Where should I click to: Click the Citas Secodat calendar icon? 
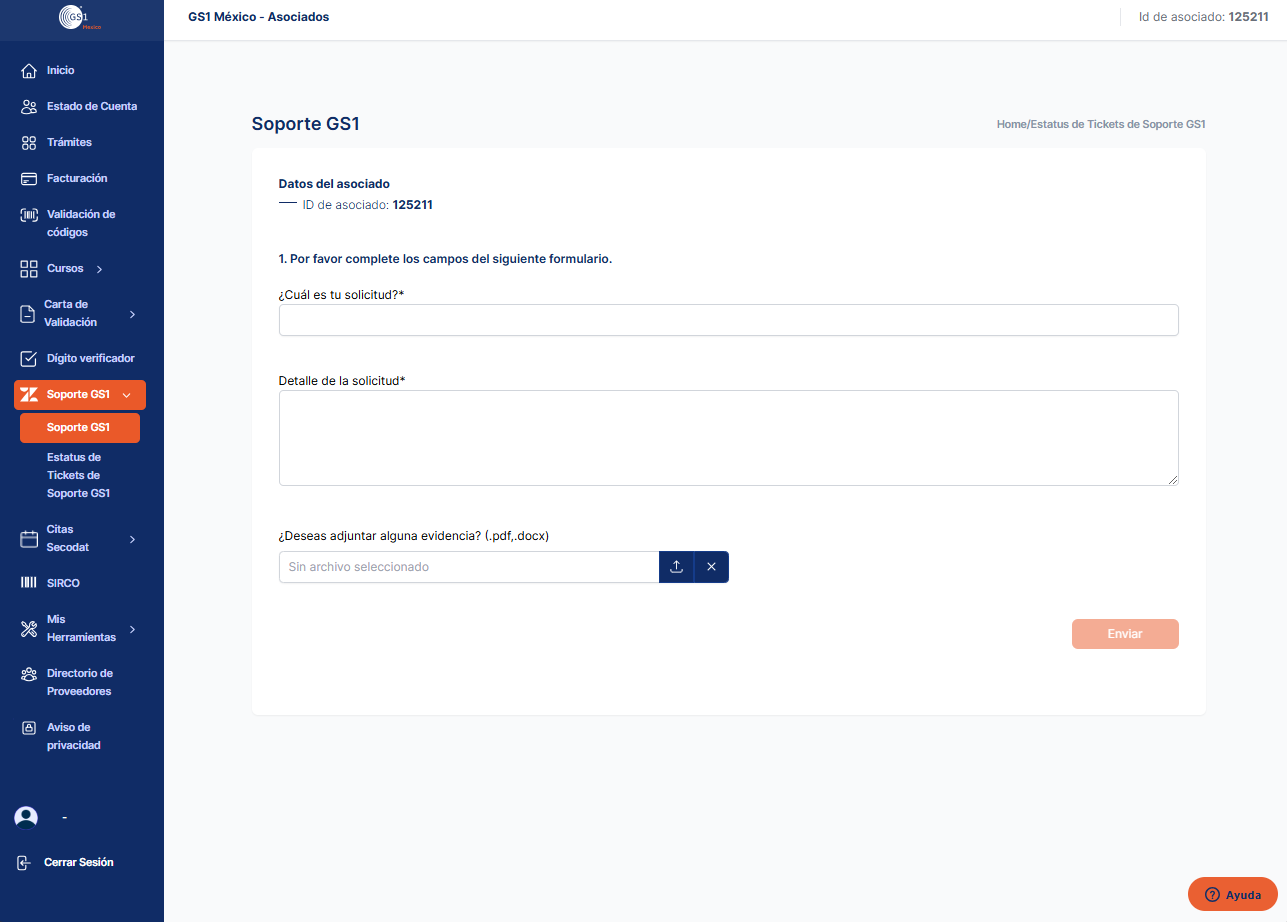click(29, 539)
